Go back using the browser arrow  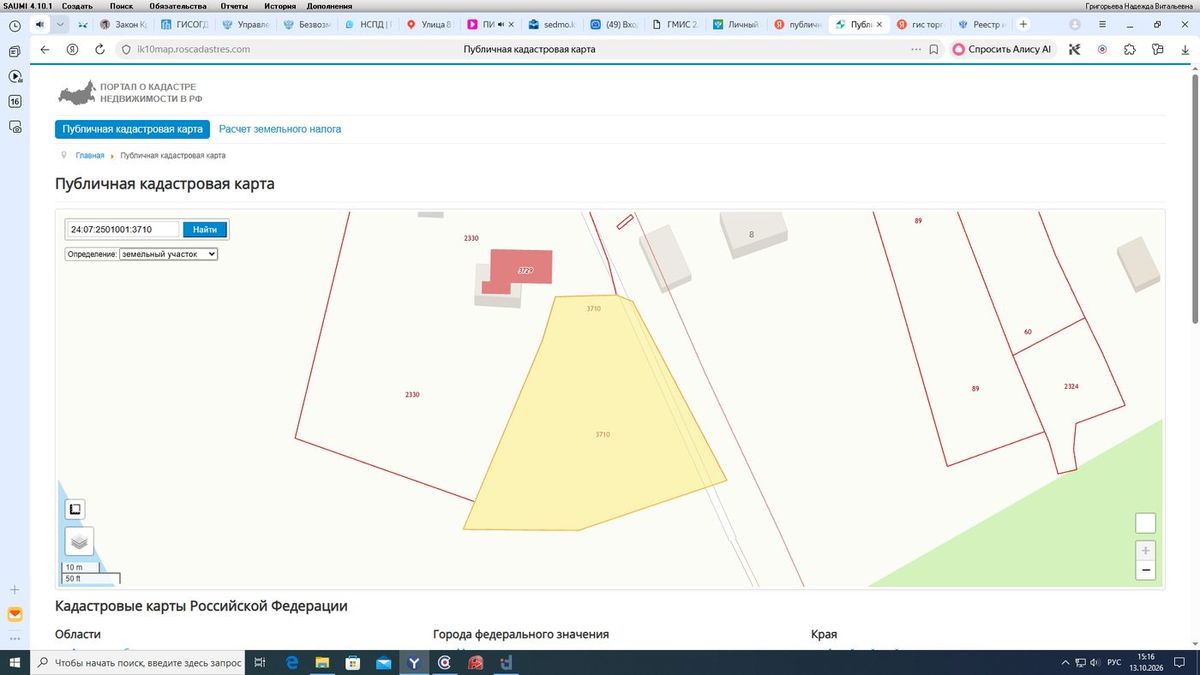(45, 49)
